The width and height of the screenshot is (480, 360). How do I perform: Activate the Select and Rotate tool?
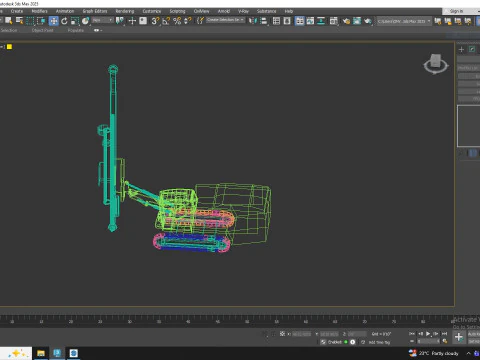pos(64,21)
